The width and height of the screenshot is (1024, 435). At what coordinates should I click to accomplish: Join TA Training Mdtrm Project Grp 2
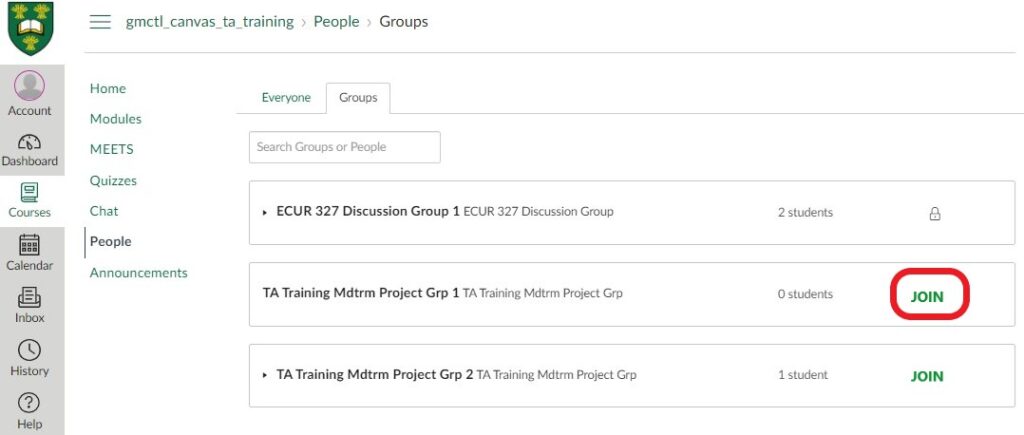927,377
